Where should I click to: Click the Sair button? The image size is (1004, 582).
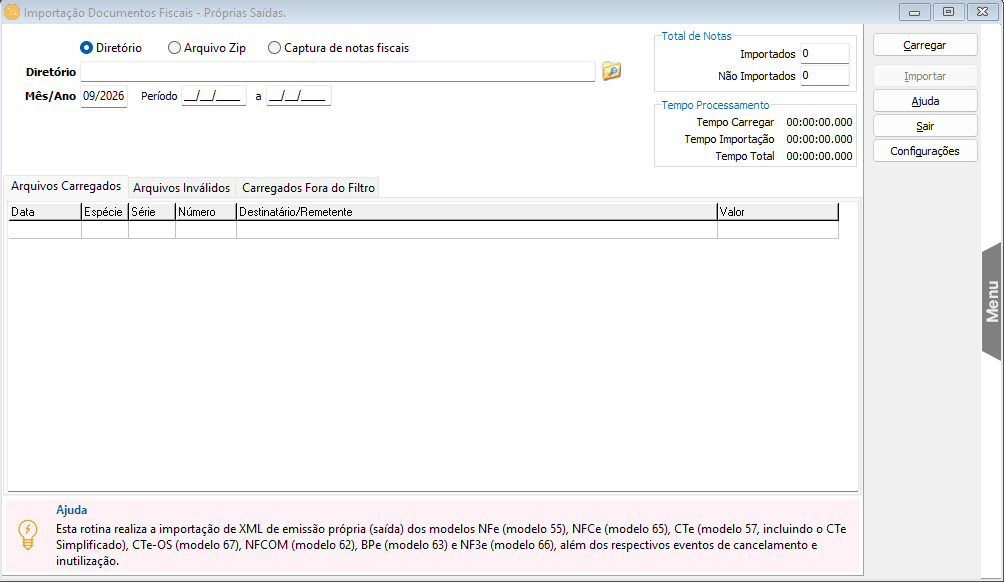pyautogui.click(x=925, y=126)
